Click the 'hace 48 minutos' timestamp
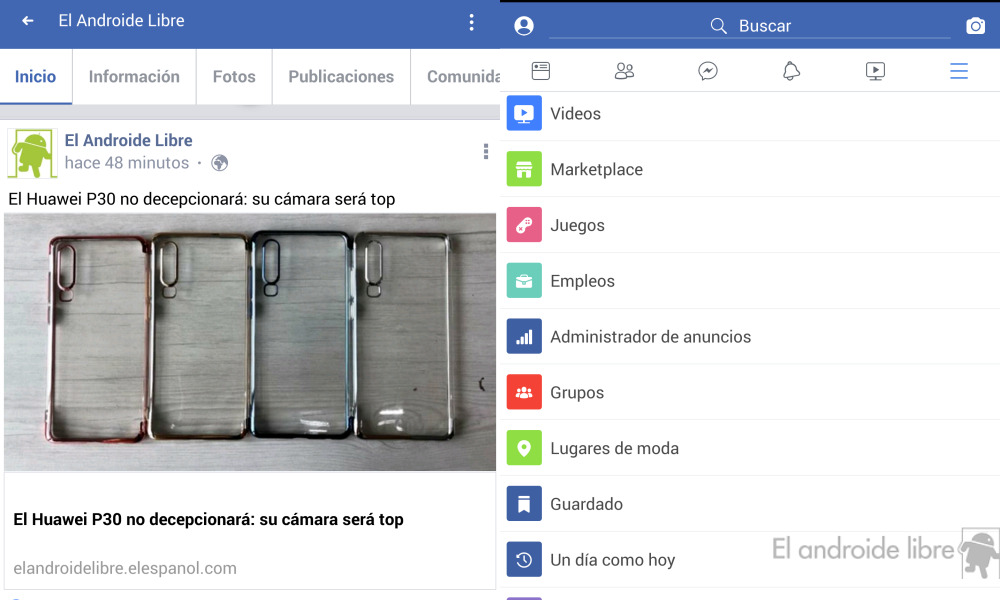 pyautogui.click(x=127, y=163)
